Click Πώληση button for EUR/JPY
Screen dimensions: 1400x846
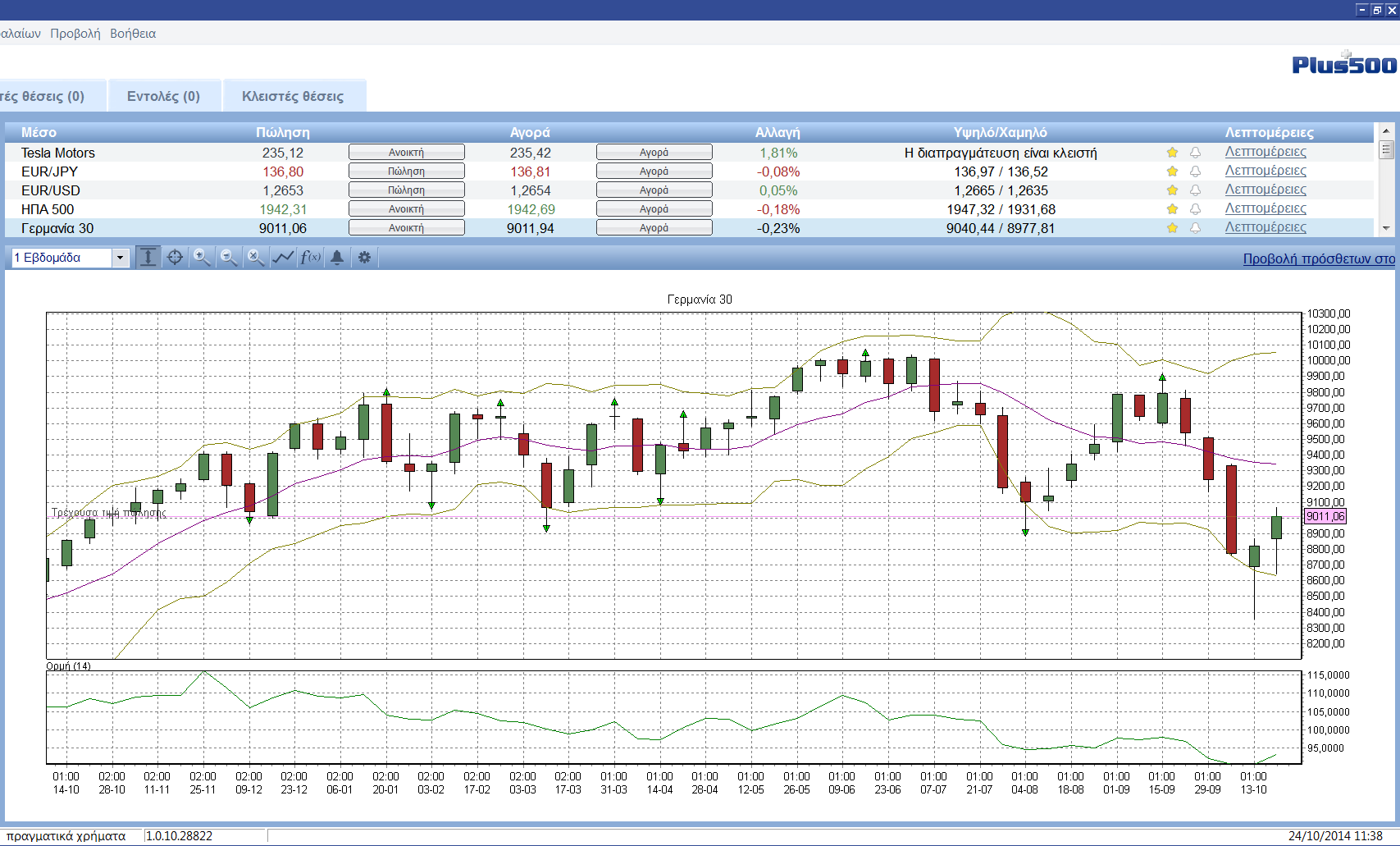[407, 171]
